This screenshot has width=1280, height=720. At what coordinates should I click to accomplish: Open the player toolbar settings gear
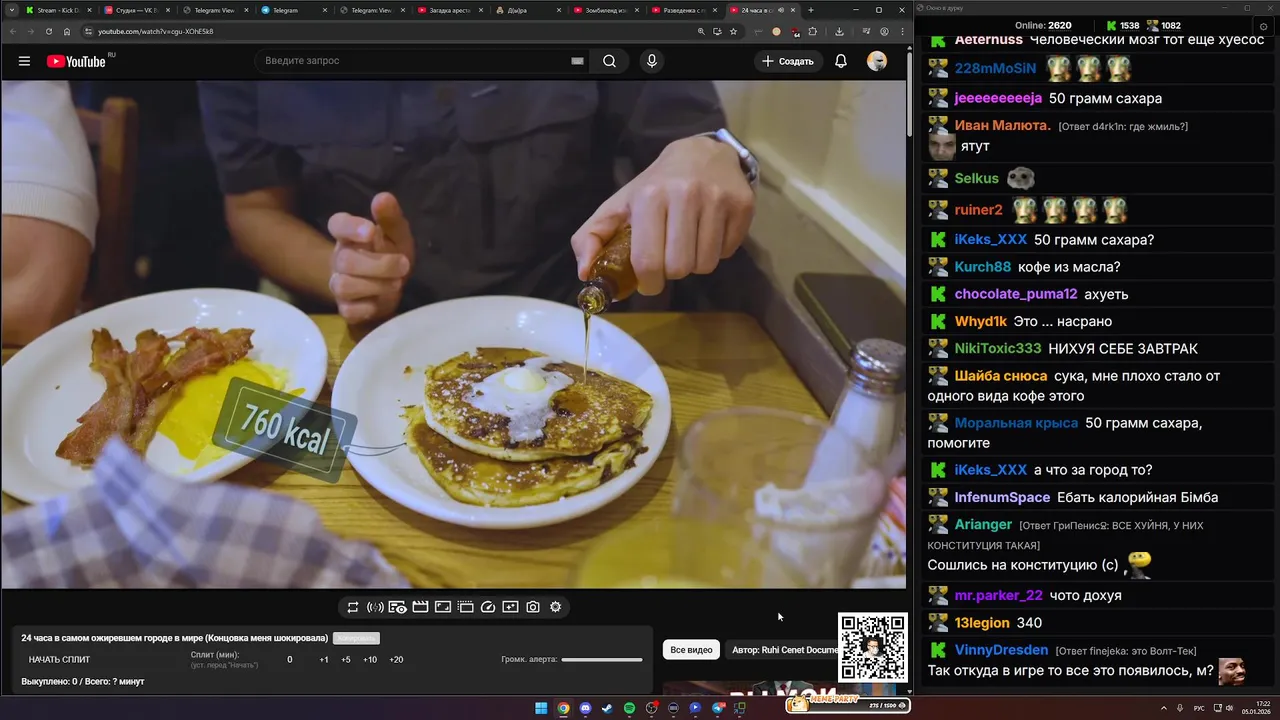coord(556,607)
